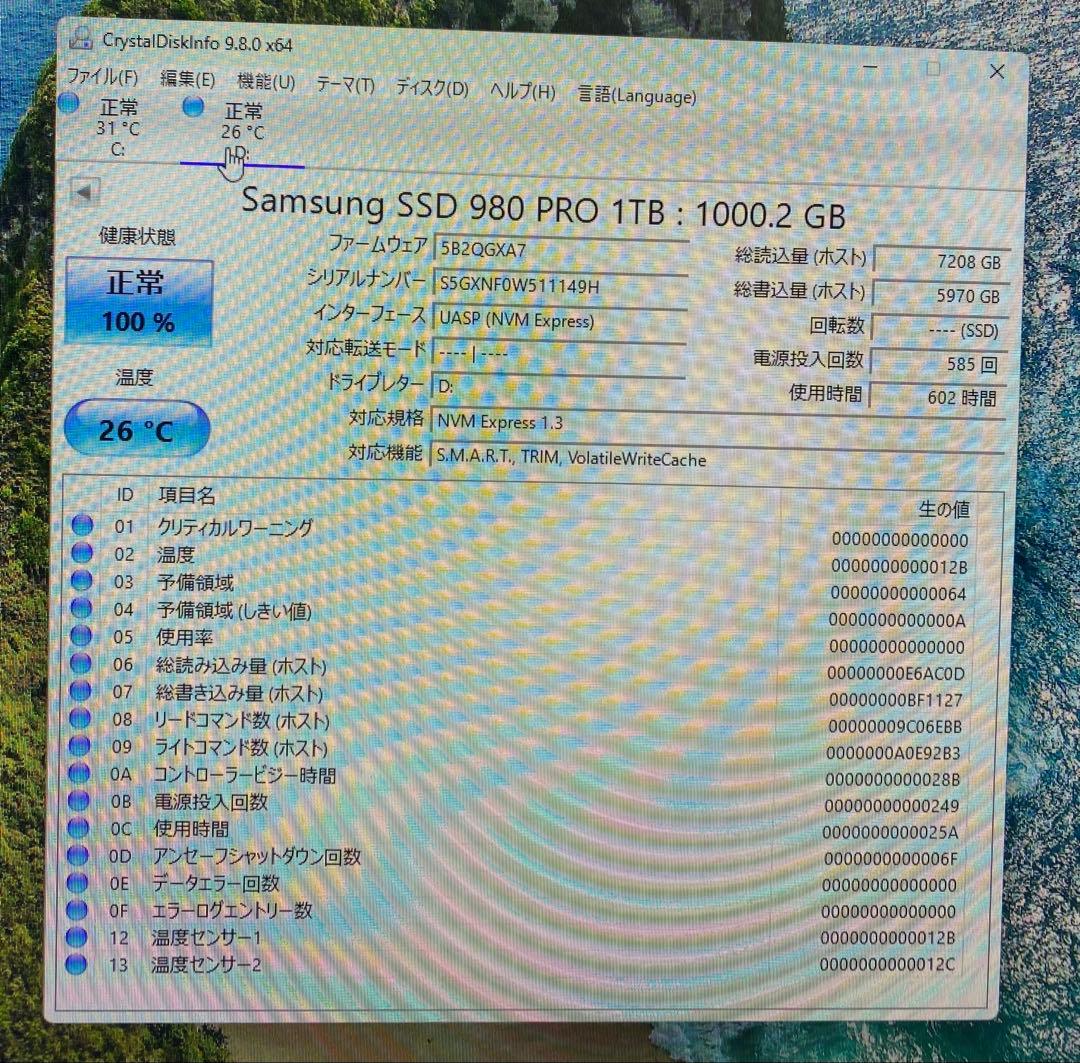The height and width of the screenshot is (1063, 1080).
Task: Select attribute name エラーログエントリー数
Action: (x=231, y=911)
